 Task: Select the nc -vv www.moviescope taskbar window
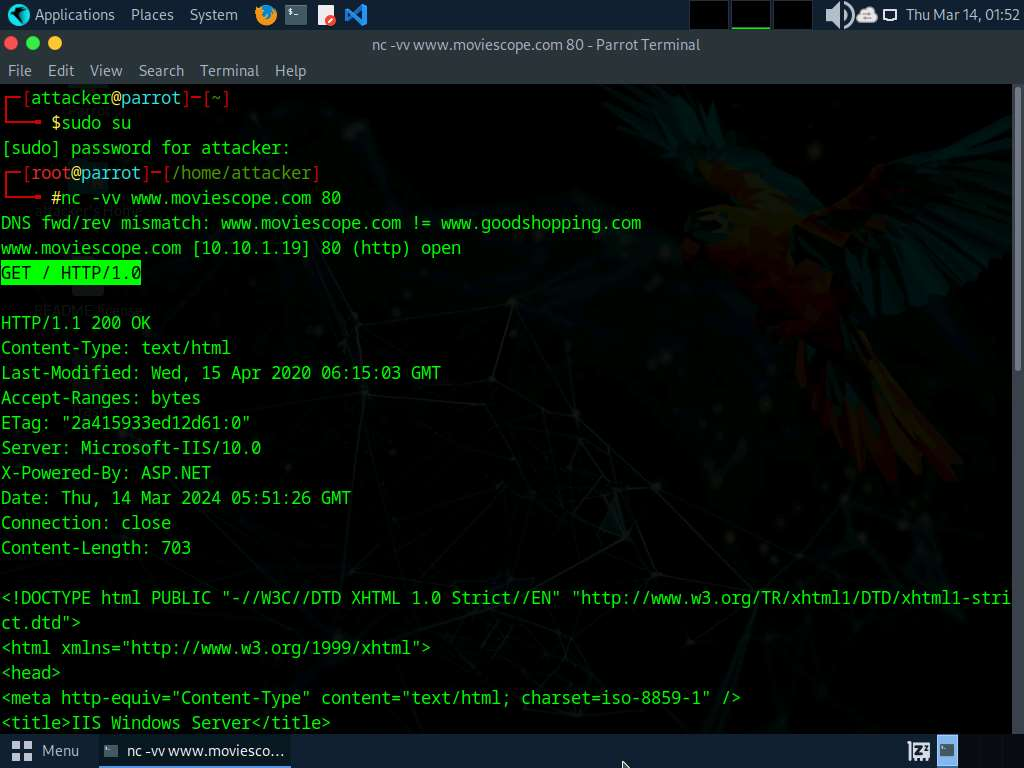[x=195, y=750]
